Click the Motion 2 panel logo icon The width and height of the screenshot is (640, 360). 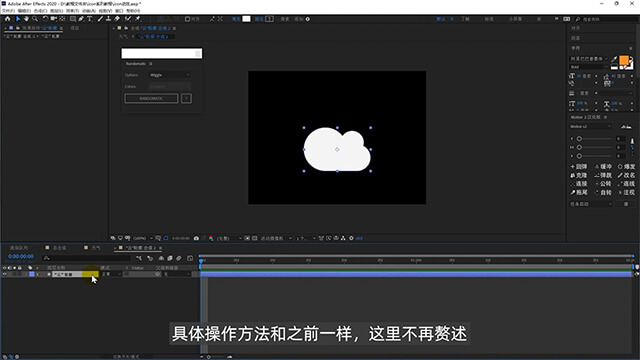pos(626,127)
